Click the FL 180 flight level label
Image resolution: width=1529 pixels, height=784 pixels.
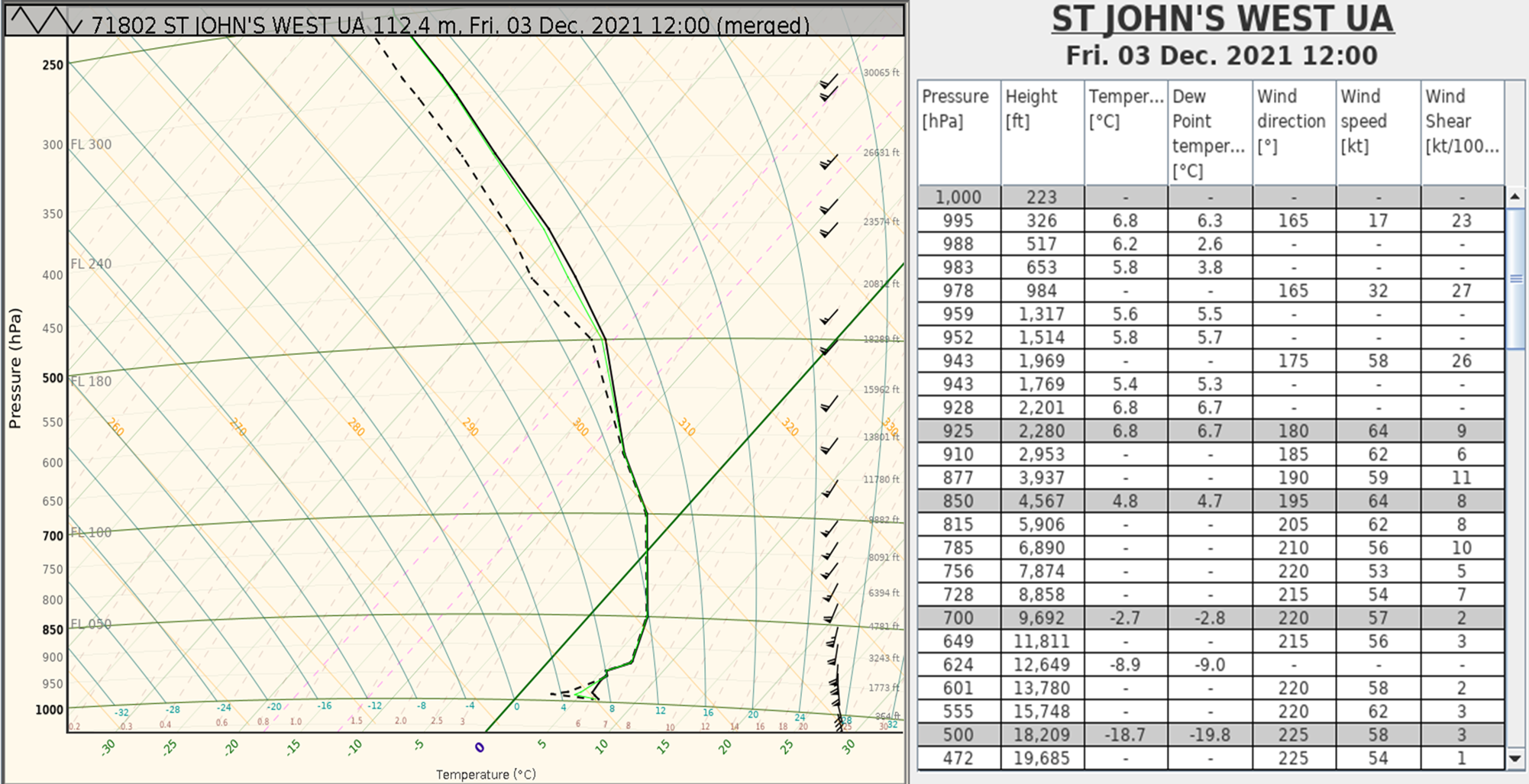[x=89, y=380]
